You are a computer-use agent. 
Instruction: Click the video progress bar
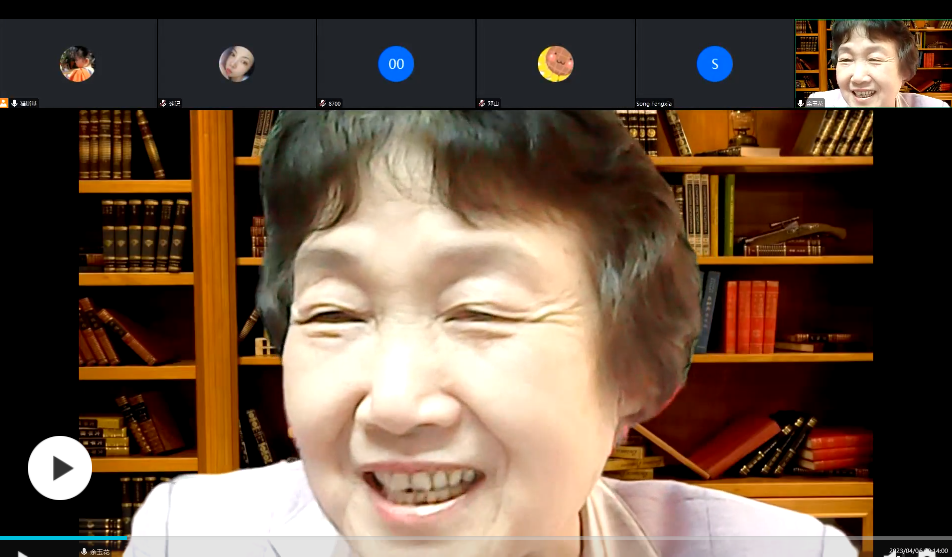pos(476,538)
